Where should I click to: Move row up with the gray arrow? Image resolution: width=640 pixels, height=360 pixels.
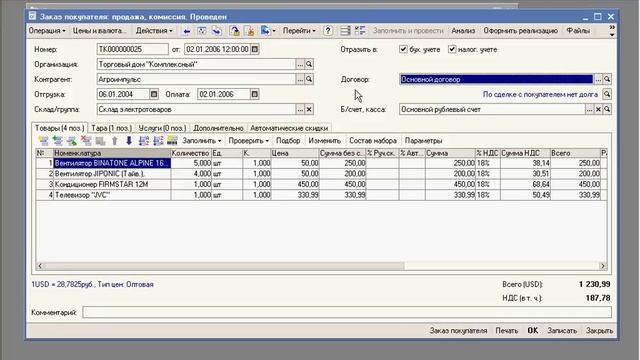115,141
